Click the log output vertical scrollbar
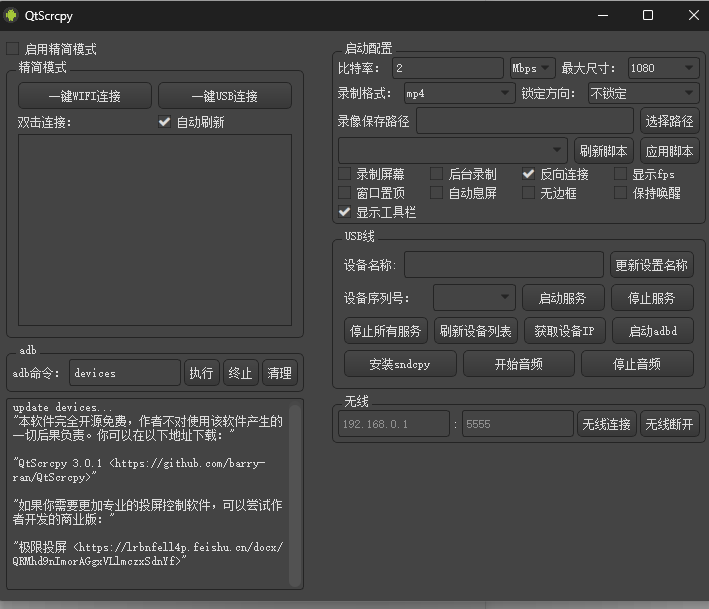Viewport: 709px width, 609px height. click(x=295, y=495)
